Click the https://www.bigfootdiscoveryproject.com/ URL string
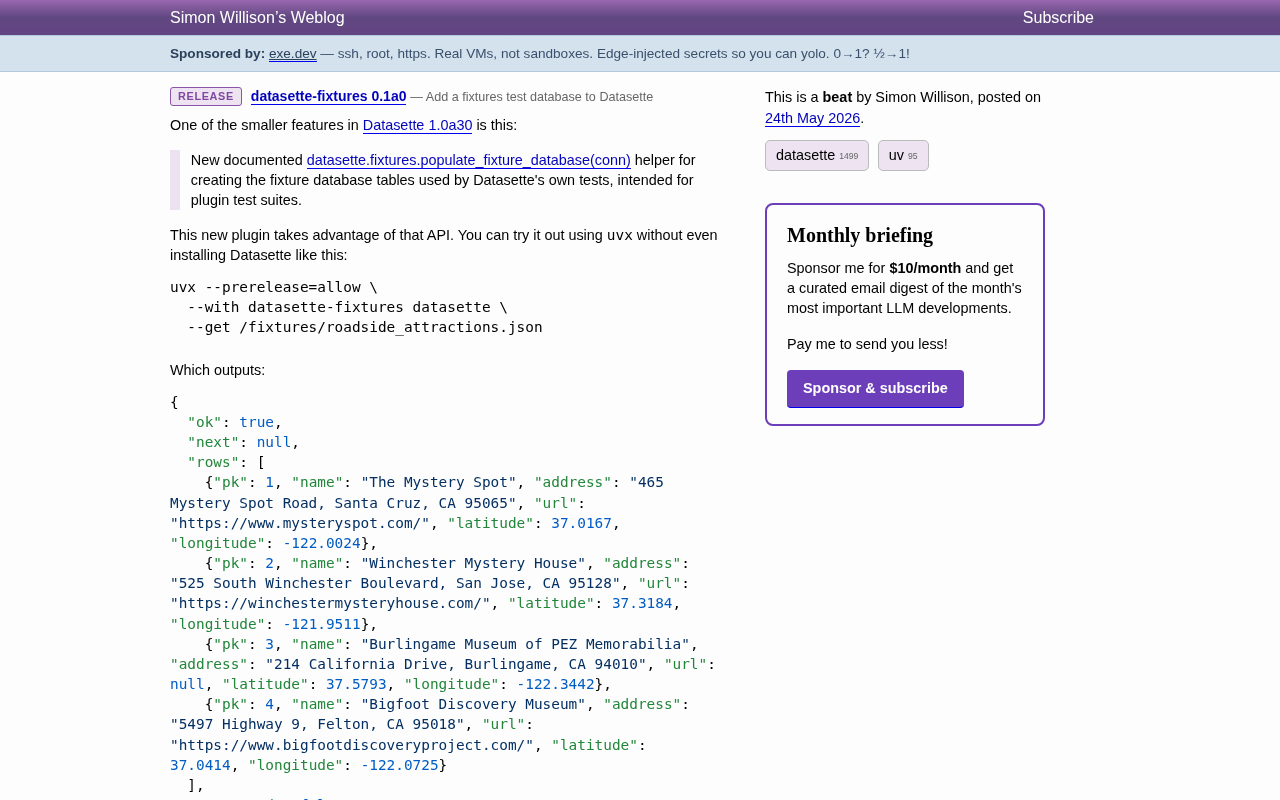1280x800 pixels. point(352,745)
